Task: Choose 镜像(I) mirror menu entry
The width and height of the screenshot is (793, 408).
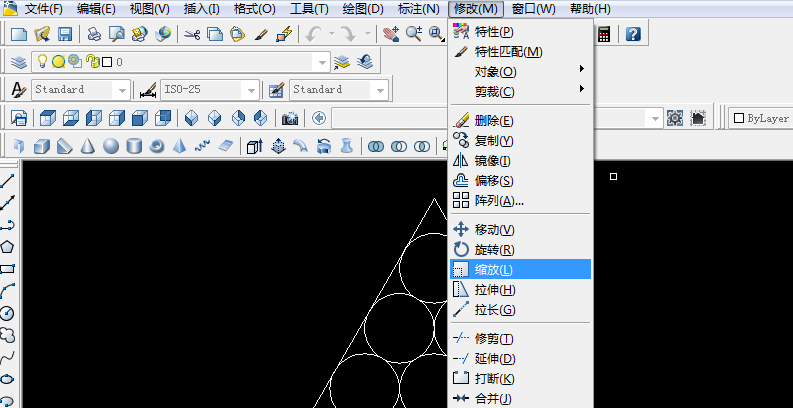Action: click(x=520, y=161)
